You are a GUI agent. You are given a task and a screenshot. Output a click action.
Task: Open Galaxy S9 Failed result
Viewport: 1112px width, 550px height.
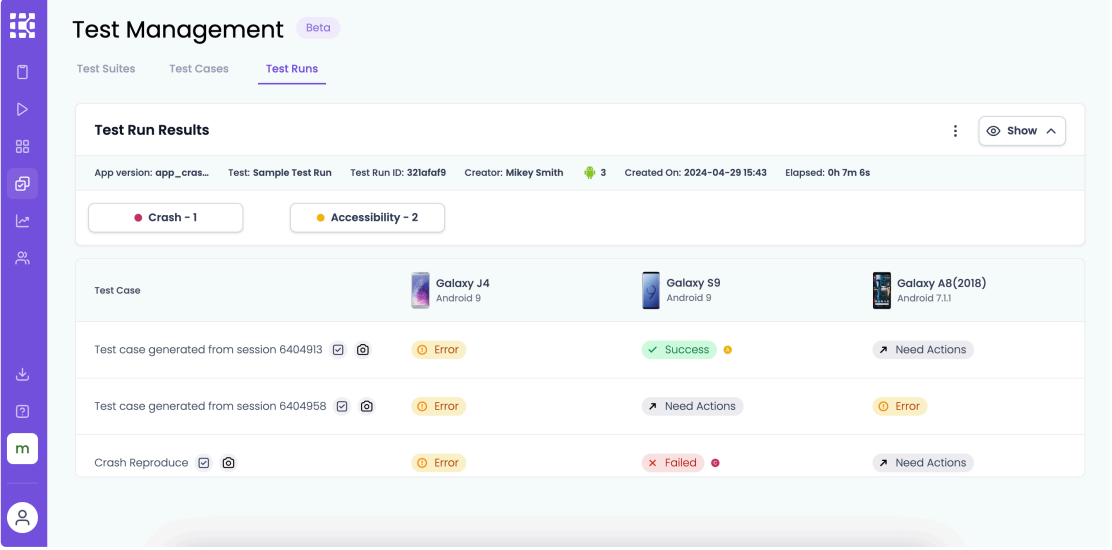[673, 463]
